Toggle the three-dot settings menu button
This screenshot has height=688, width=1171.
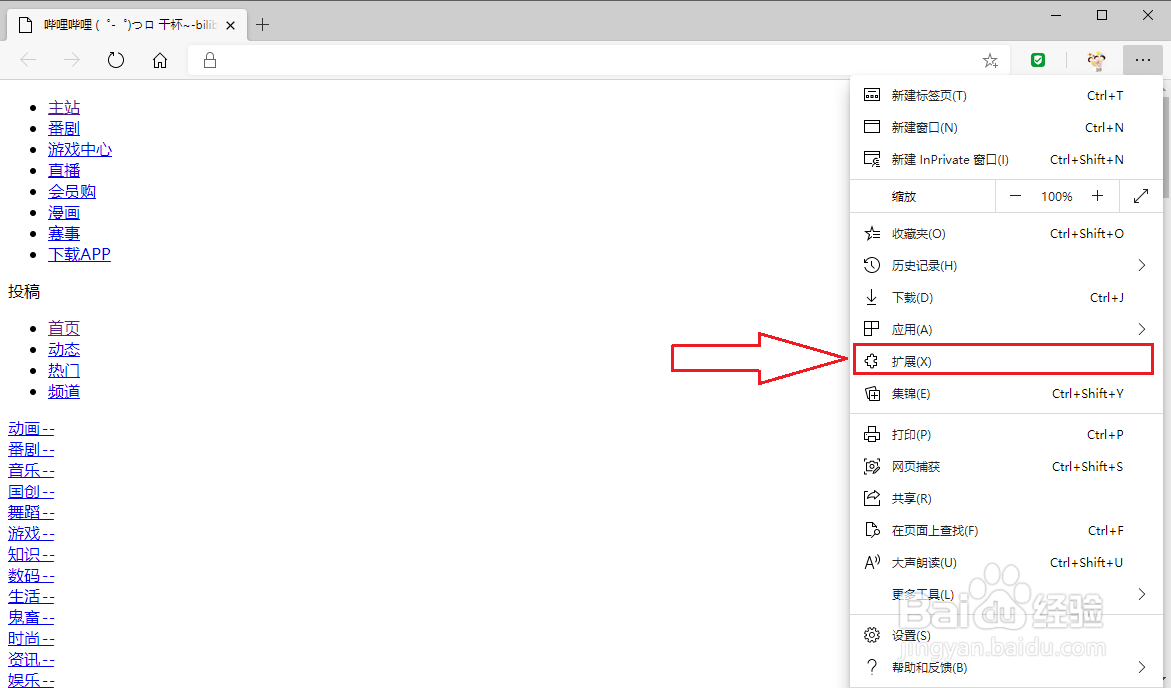(x=1143, y=60)
